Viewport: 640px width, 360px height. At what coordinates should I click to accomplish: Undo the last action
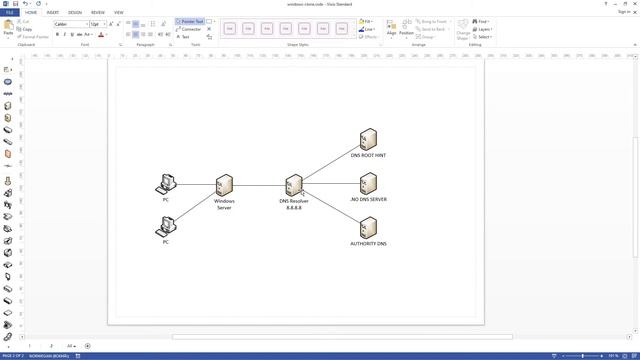25,4
